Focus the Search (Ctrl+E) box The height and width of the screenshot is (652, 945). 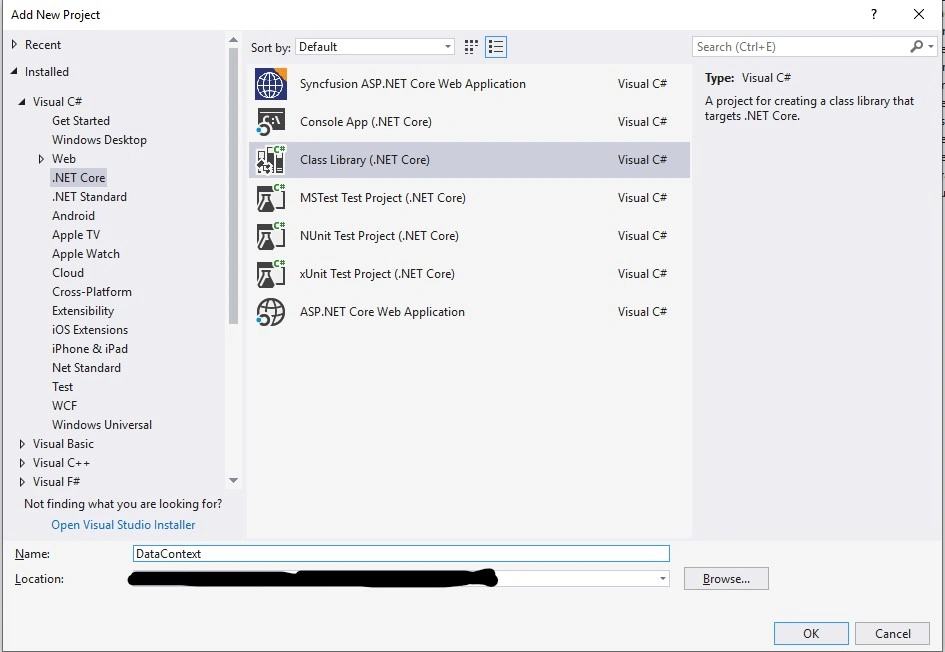click(x=802, y=46)
